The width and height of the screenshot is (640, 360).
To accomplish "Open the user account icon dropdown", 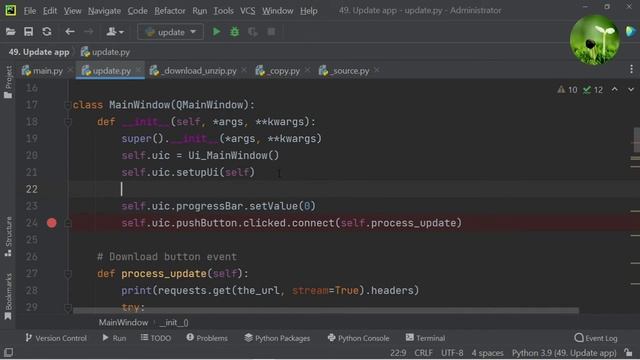I will pos(115,32).
